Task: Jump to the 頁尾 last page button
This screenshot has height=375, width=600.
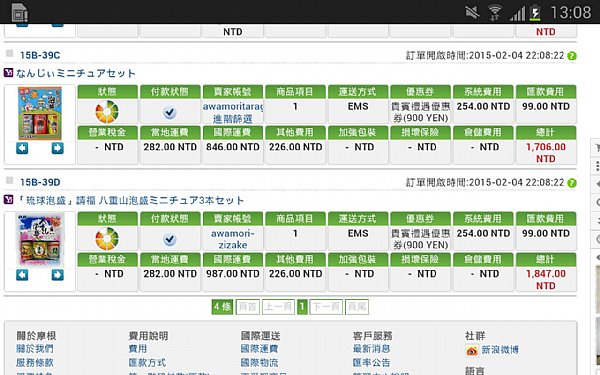Action: [x=357, y=307]
